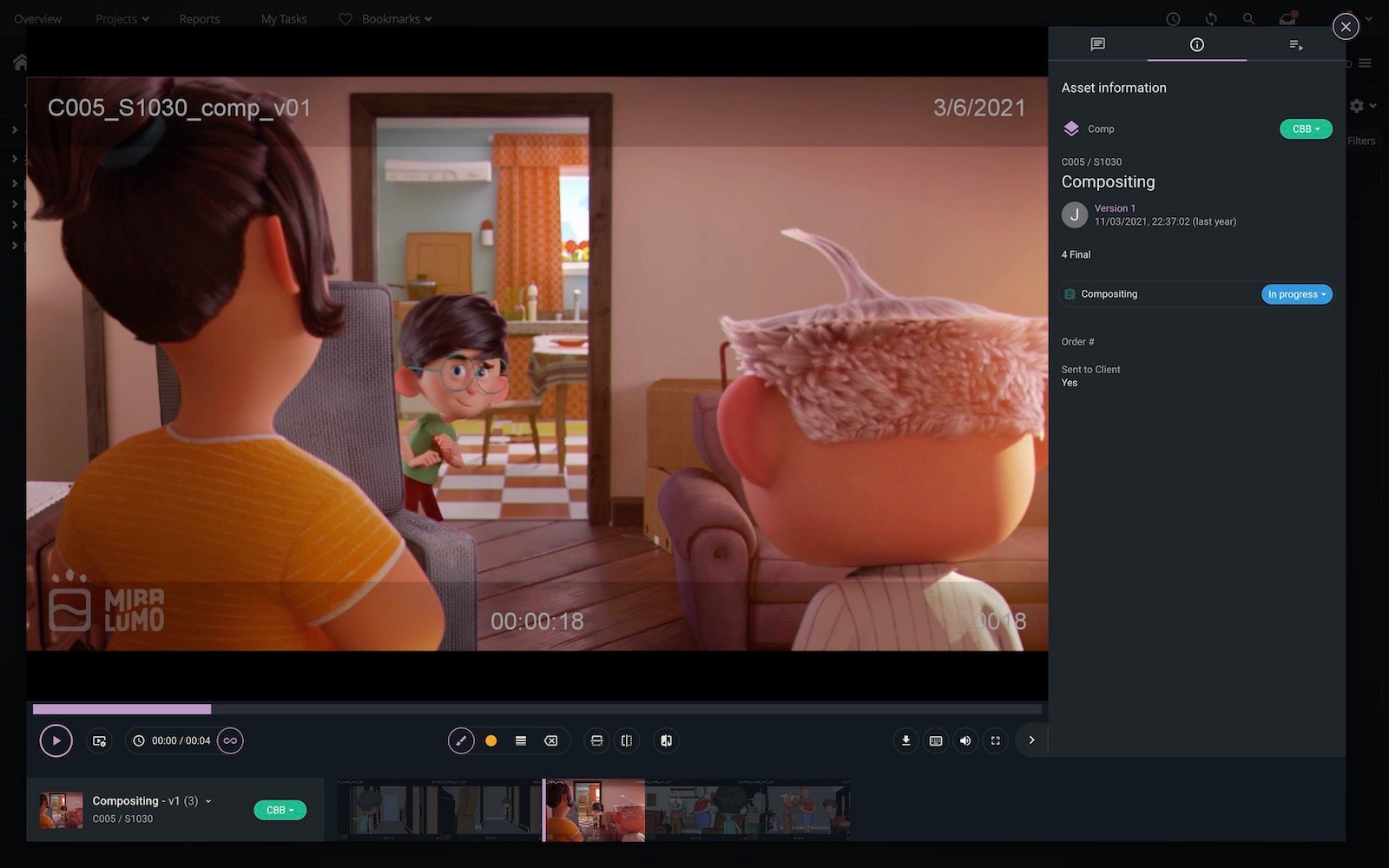Open the My Tasks page
The height and width of the screenshot is (868, 1389).
pos(284,19)
